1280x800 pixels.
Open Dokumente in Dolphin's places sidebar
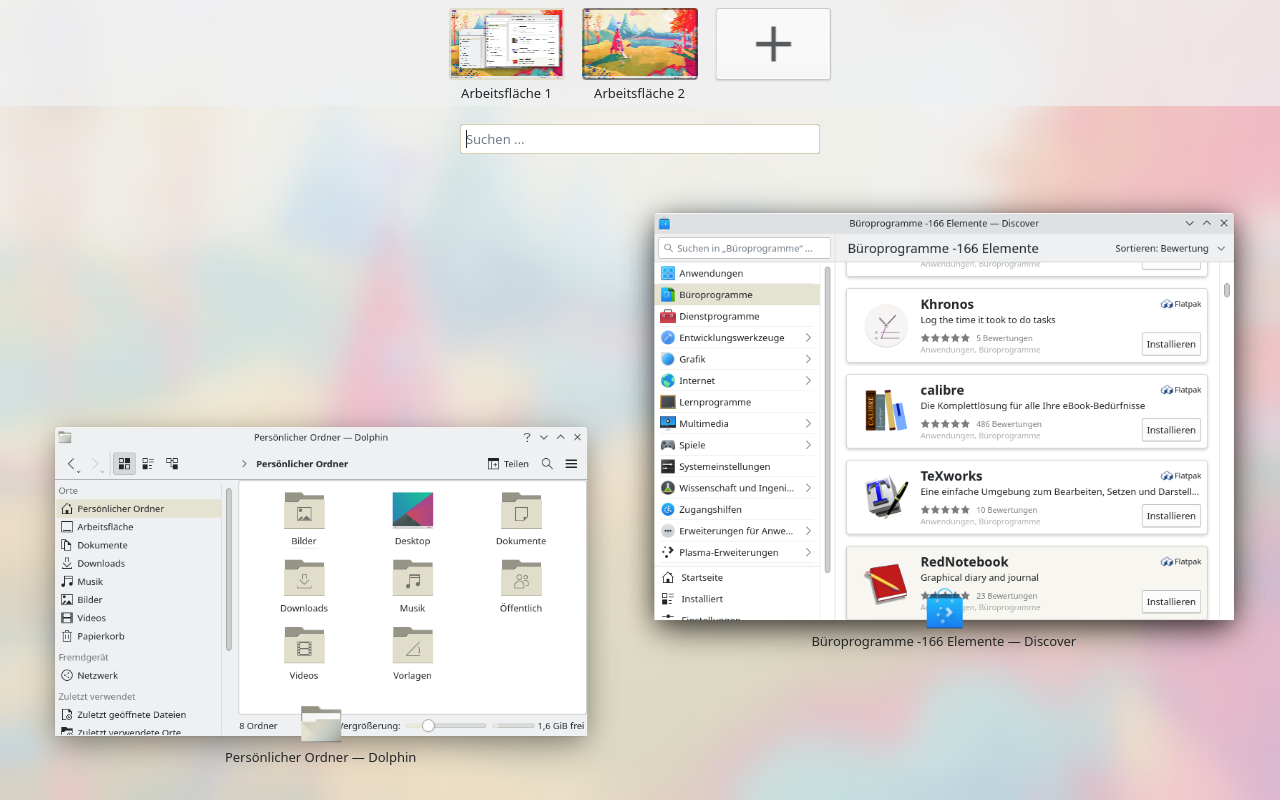click(x=139, y=545)
